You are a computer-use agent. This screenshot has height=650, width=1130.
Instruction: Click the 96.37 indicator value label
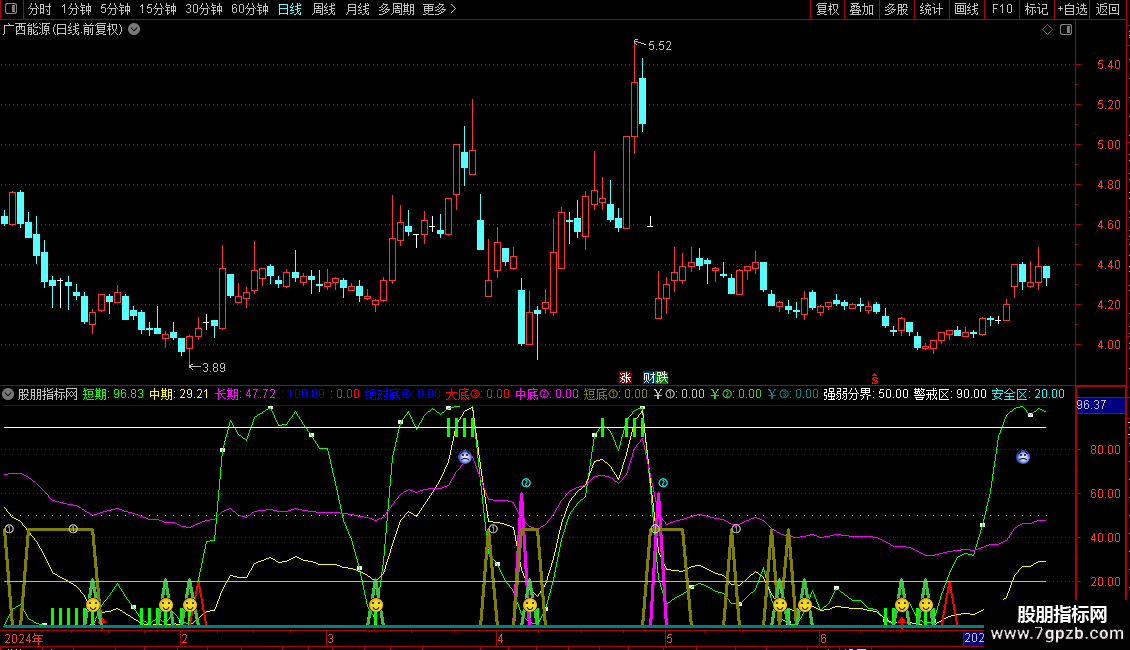(x=1092, y=405)
